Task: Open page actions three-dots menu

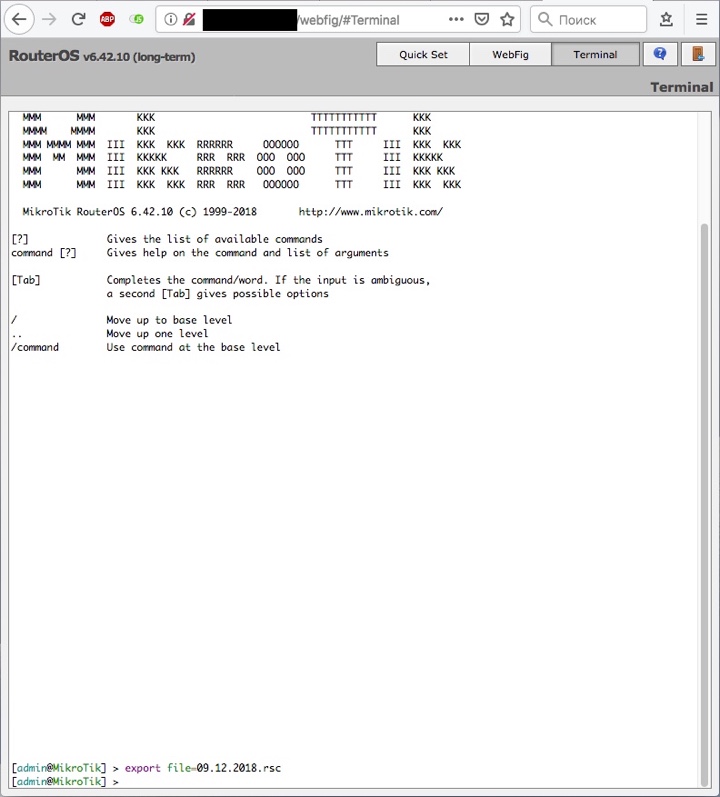Action: (x=456, y=20)
